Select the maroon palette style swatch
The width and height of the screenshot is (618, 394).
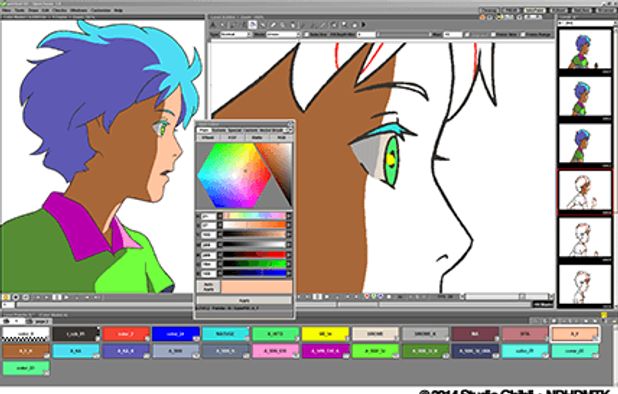tap(475, 334)
